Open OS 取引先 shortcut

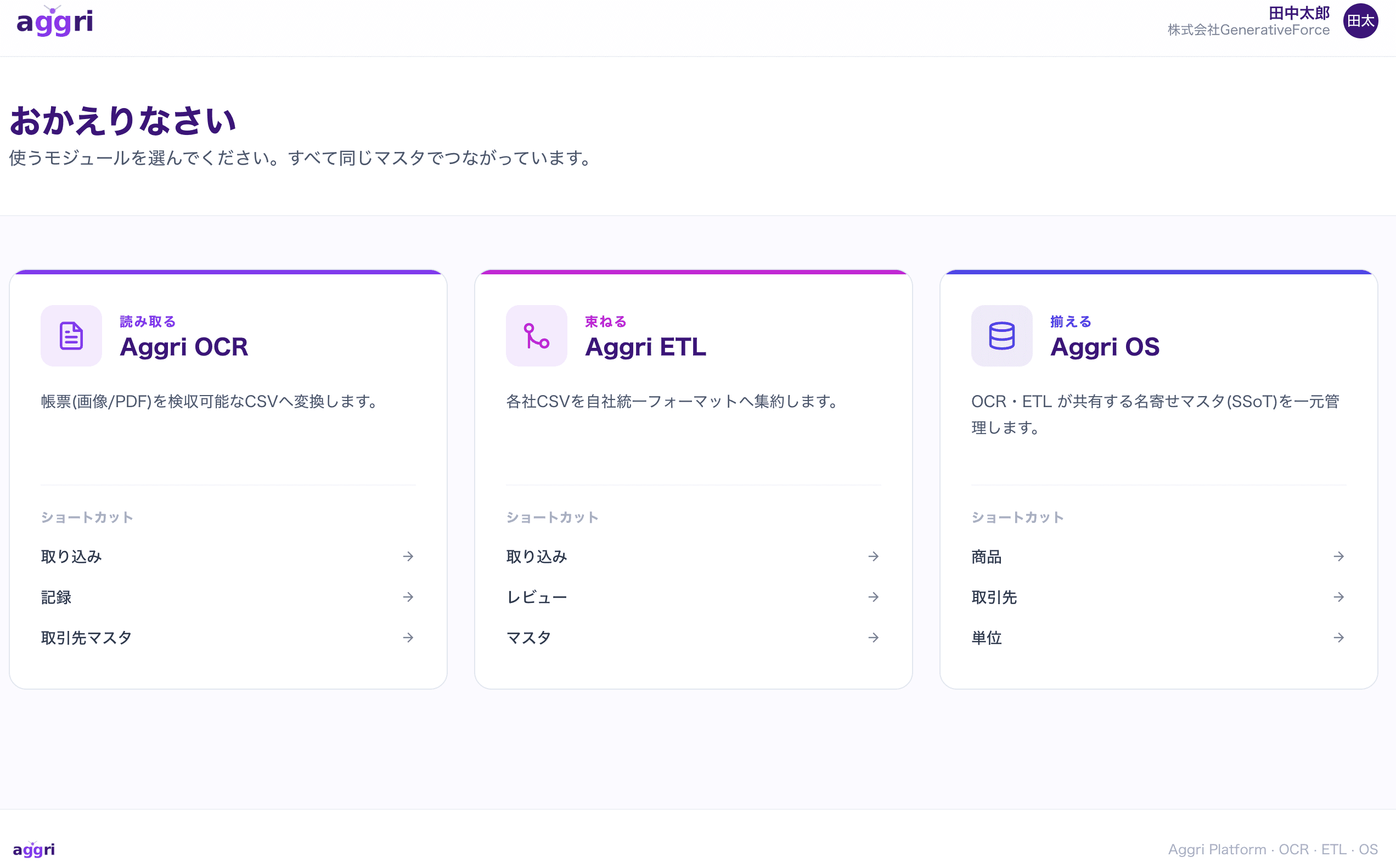pos(1158,597)
